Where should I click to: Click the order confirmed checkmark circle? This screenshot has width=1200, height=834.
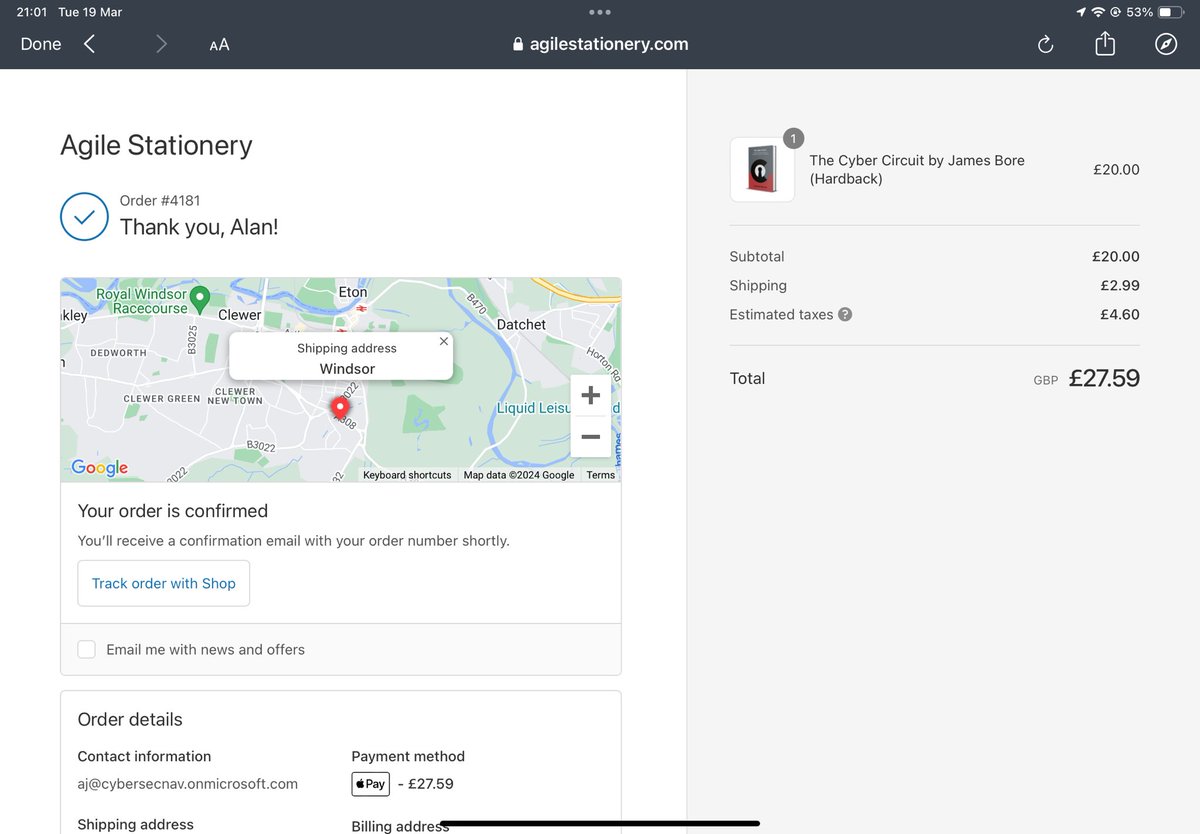pos(84,216)
